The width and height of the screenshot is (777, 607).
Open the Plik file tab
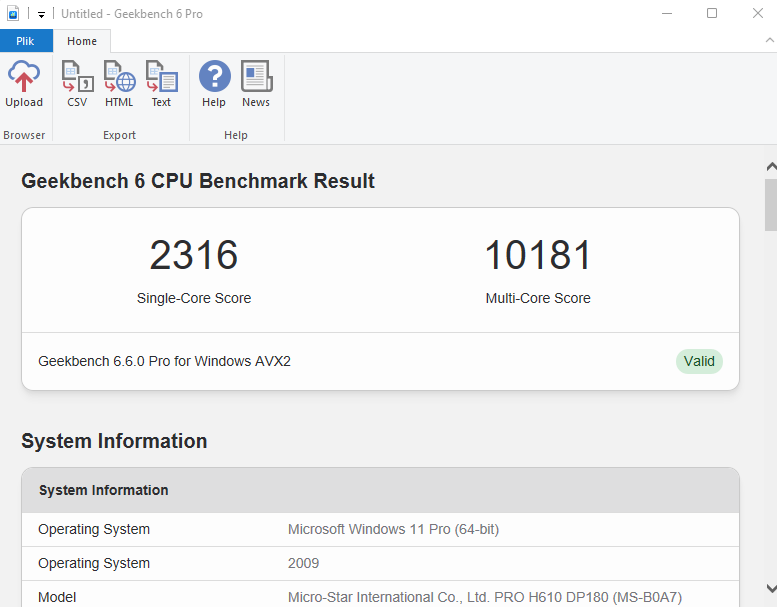[x=26, y=41]
